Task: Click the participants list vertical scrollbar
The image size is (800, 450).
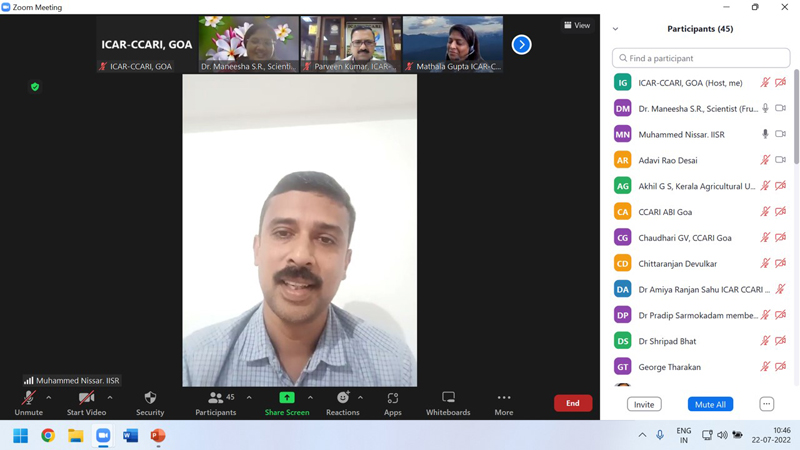Action: [796, 117]
